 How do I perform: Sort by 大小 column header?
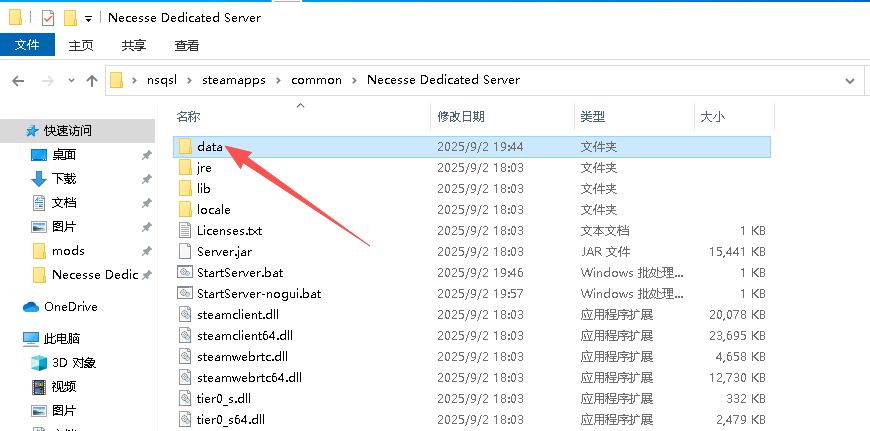pos(712,117)
